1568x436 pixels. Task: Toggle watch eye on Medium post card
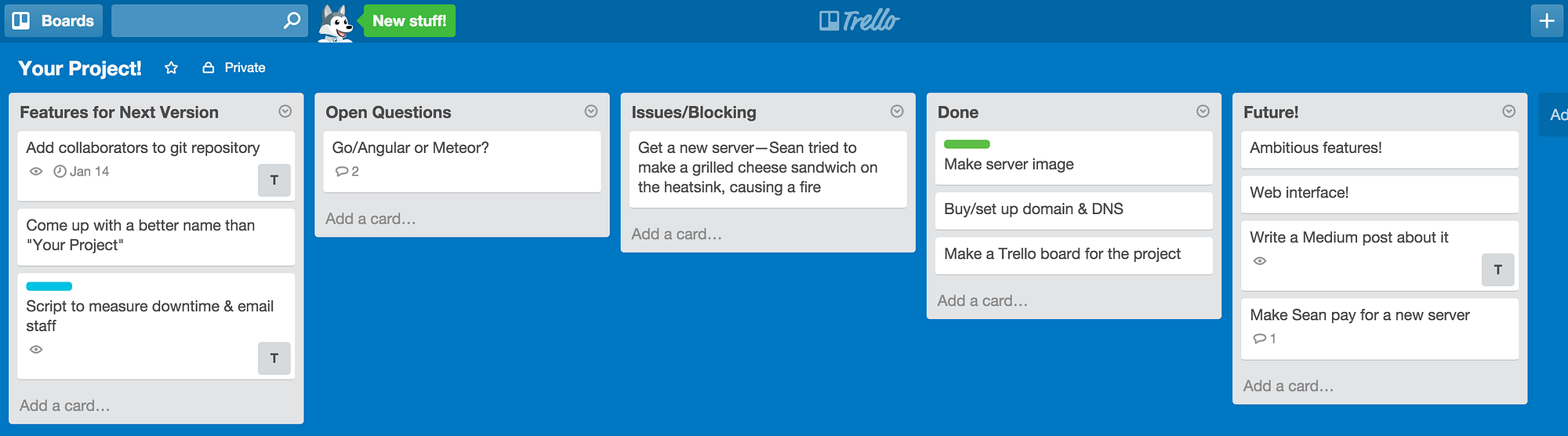point(1260,261)
